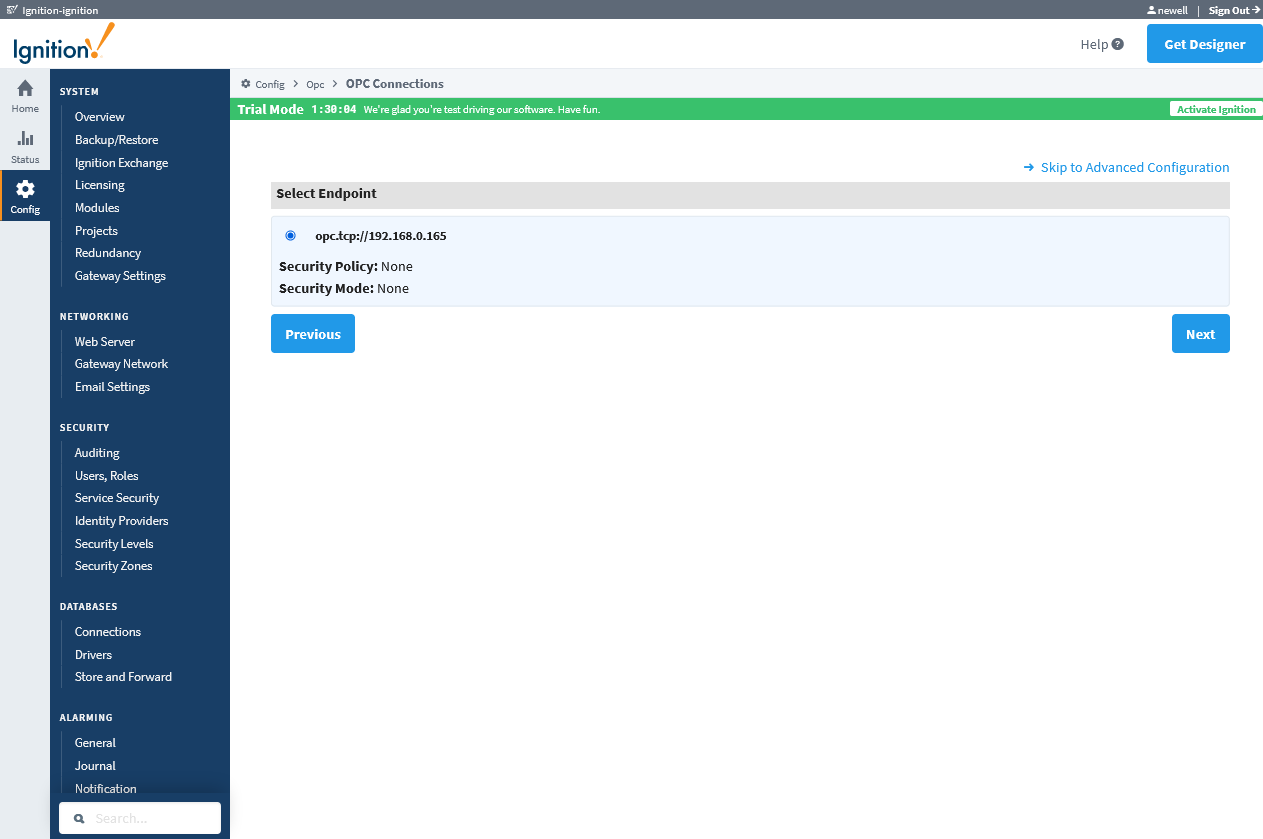
Task: Open Help using the question mark icon
Action: [x=1119, y=44]
